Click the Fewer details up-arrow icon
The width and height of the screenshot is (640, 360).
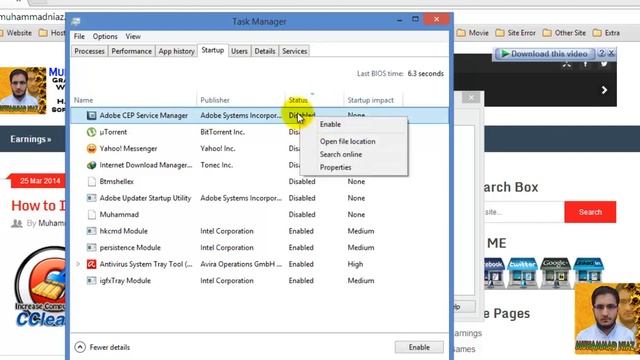[80, 347]
